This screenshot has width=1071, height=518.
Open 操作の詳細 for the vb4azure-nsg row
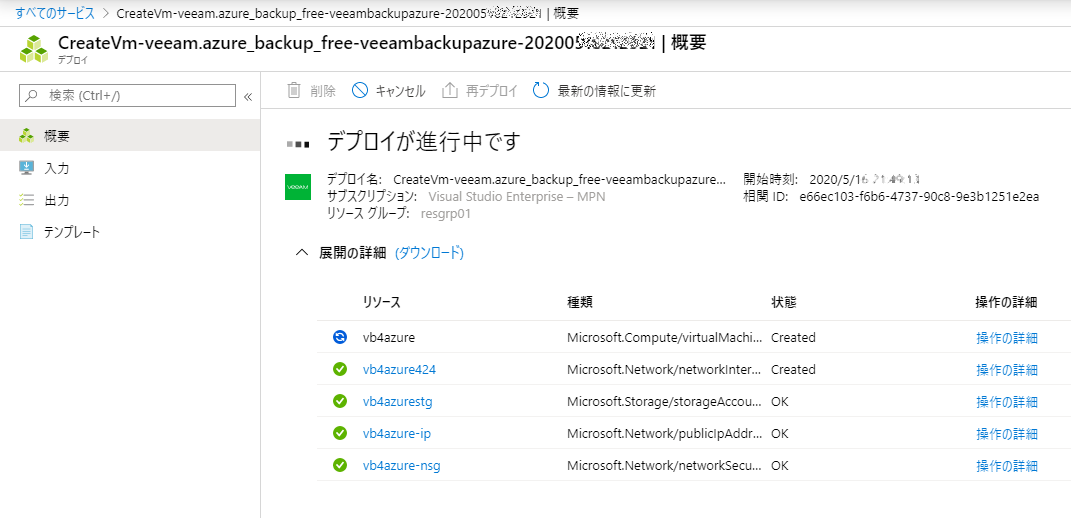pos(1007,466)
